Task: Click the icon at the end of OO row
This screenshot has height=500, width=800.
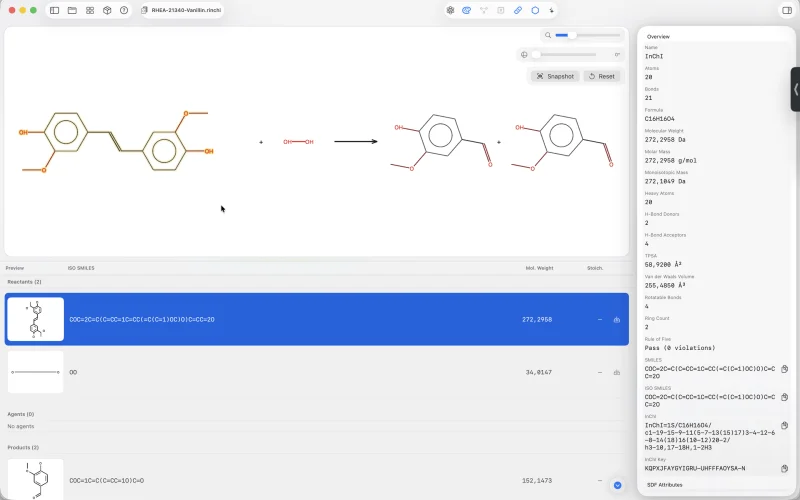Action: pyautogui.click(x=616, y=372)
